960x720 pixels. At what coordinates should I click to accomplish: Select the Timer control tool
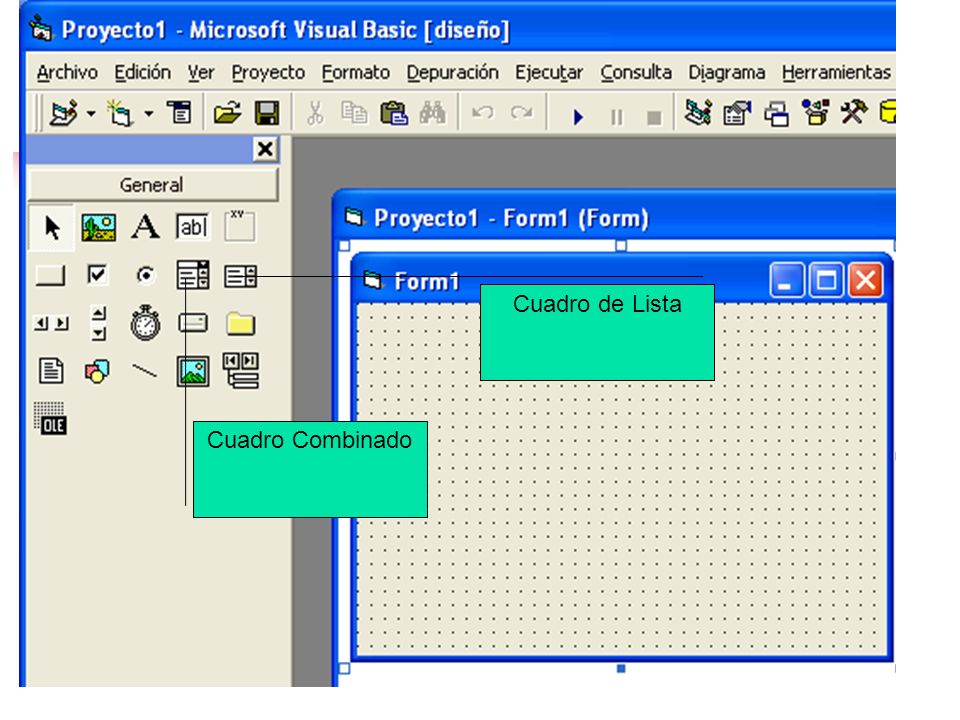tap(145, 323)
